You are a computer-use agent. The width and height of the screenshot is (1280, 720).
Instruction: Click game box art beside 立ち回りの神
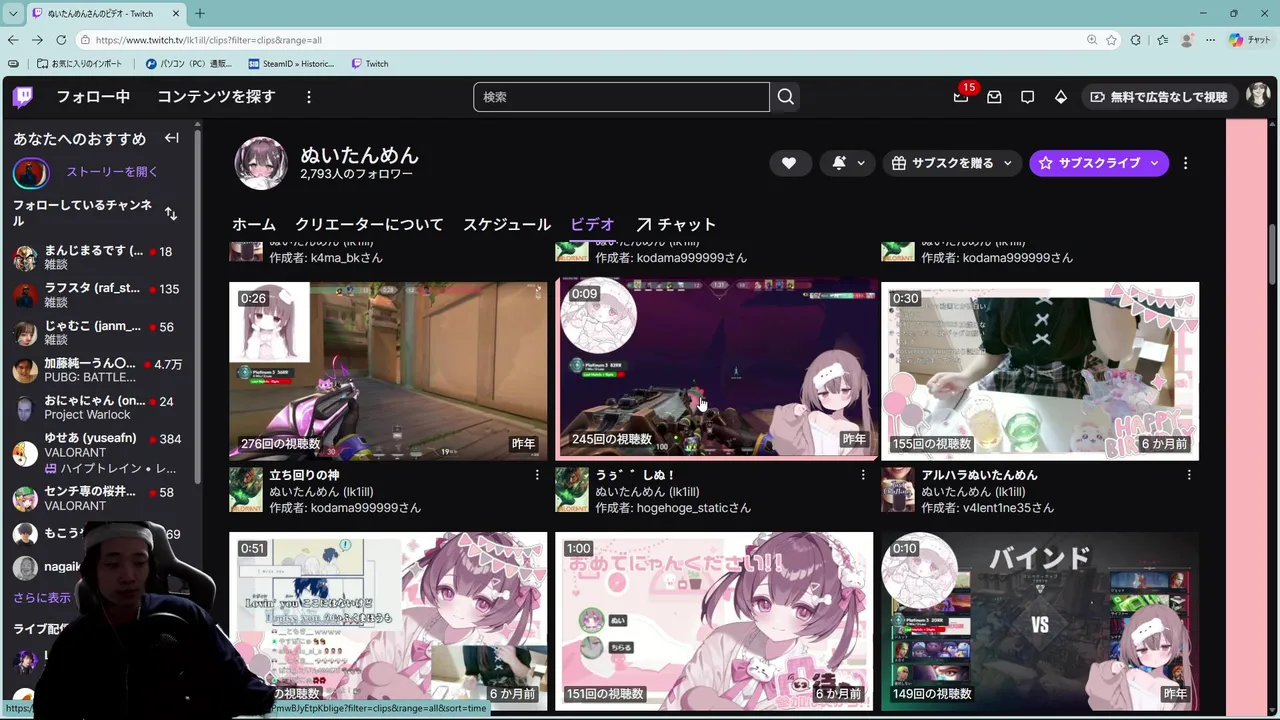click(x=246, y=489)
